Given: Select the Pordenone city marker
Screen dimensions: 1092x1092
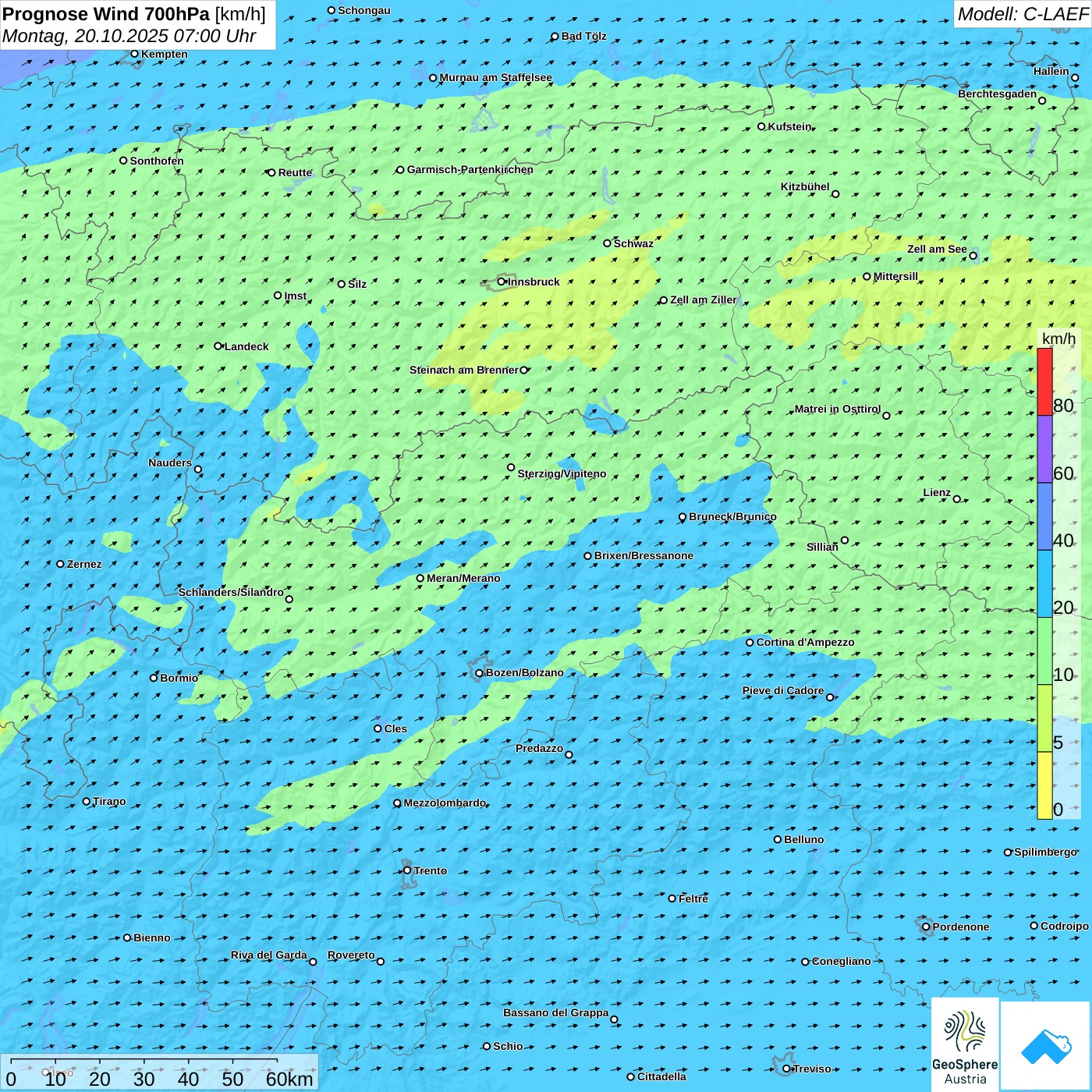Looking at the screenshot, I should tap(926, 927).
